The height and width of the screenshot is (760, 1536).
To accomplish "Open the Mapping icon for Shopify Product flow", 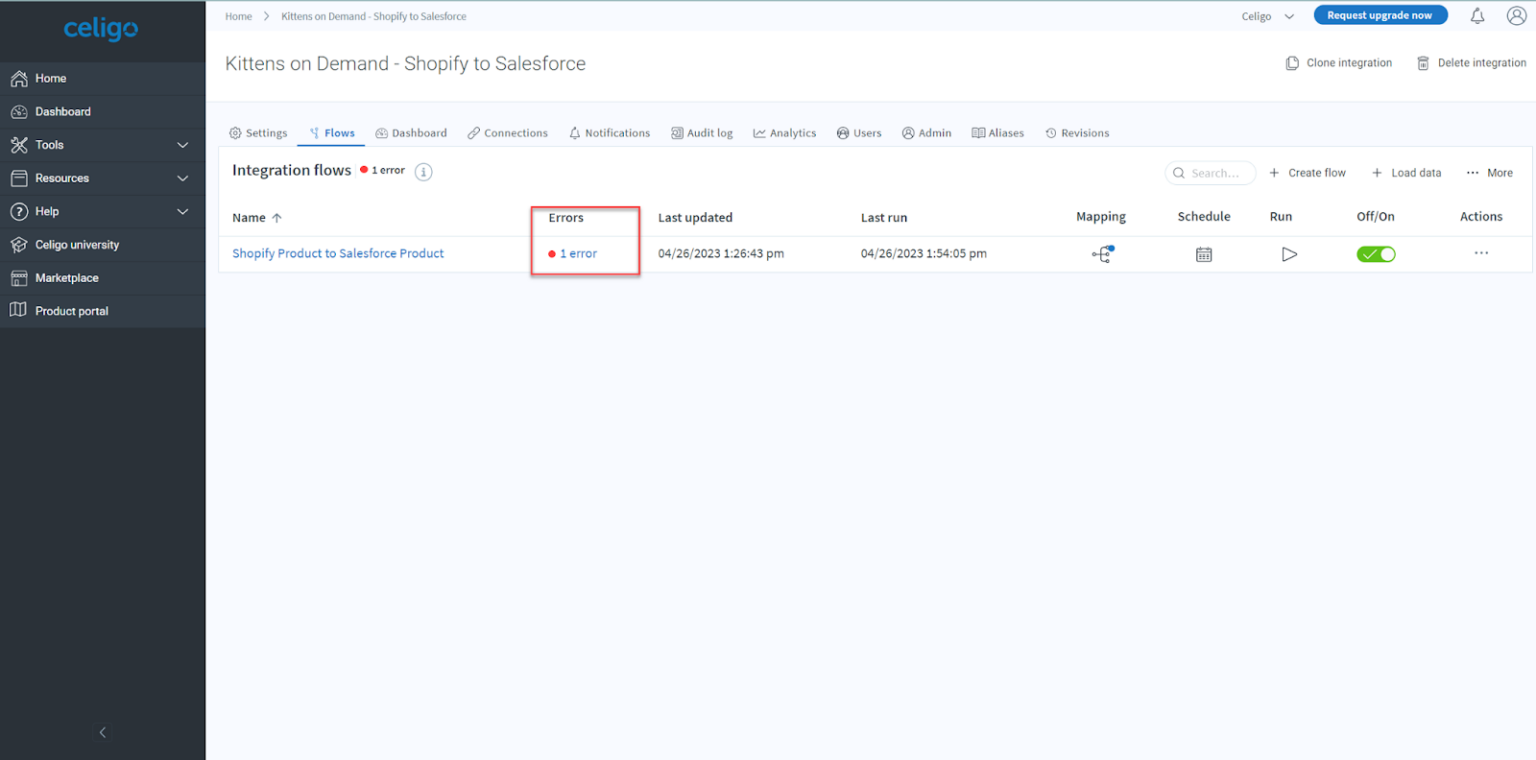I will (x=1101, y=254).
